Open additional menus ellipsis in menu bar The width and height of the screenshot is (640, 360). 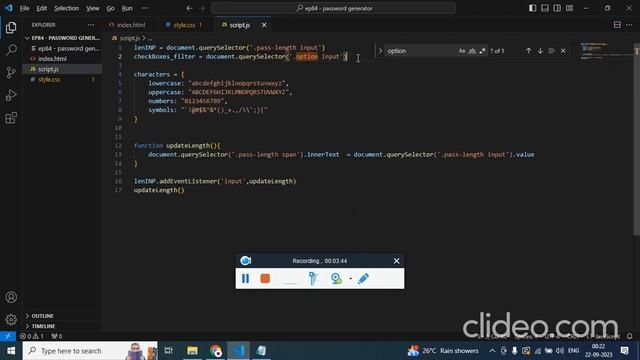coord(145,8)
